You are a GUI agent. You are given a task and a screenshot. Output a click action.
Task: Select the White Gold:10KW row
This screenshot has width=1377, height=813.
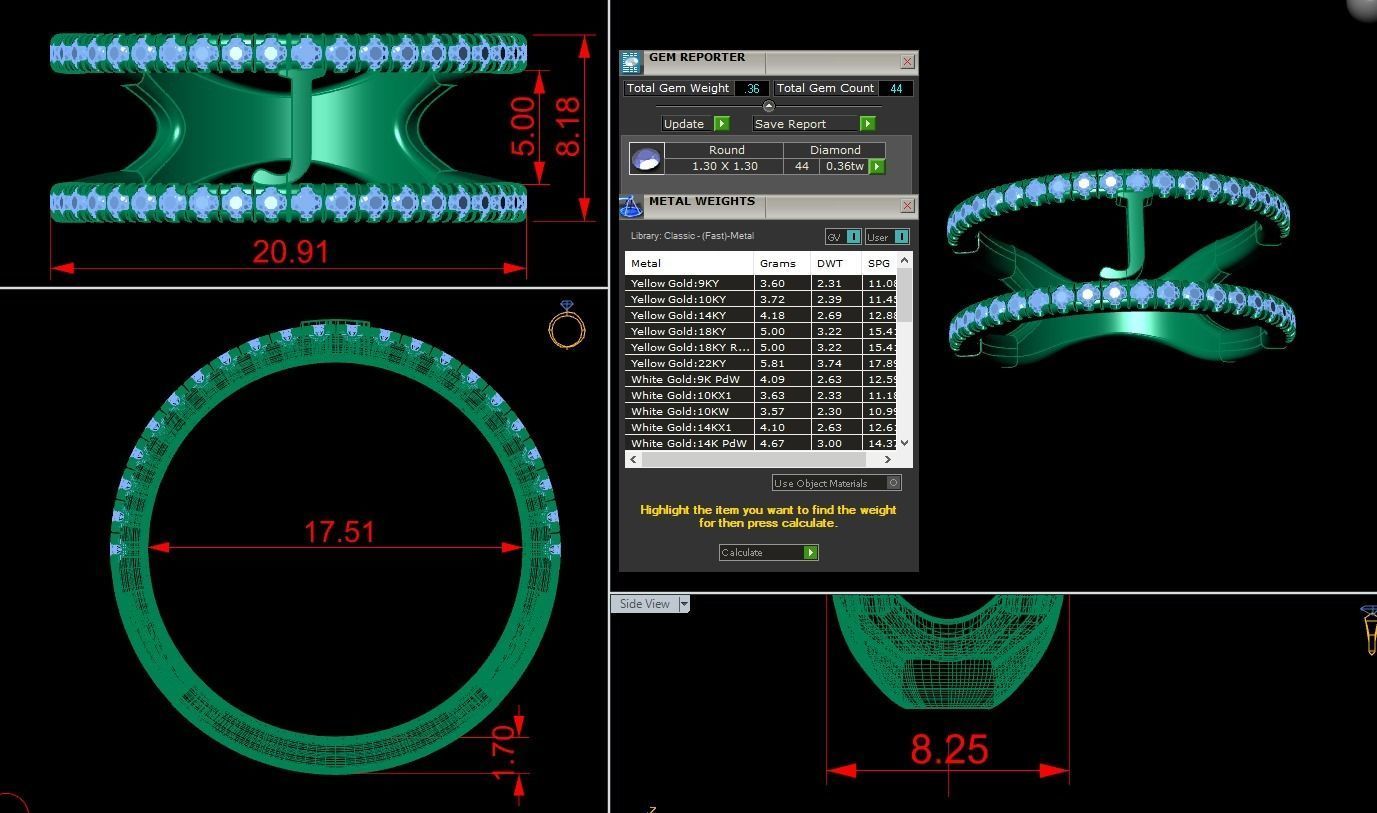761,411
